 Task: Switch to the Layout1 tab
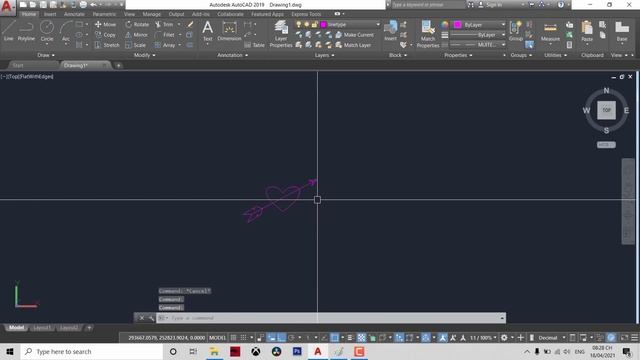[x=42, y=328]
